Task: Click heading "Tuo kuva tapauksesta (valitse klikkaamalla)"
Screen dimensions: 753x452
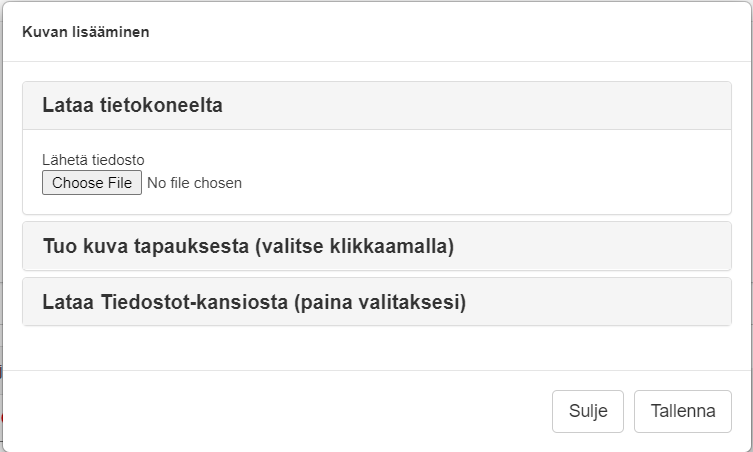Action: (x=248, y=246)
